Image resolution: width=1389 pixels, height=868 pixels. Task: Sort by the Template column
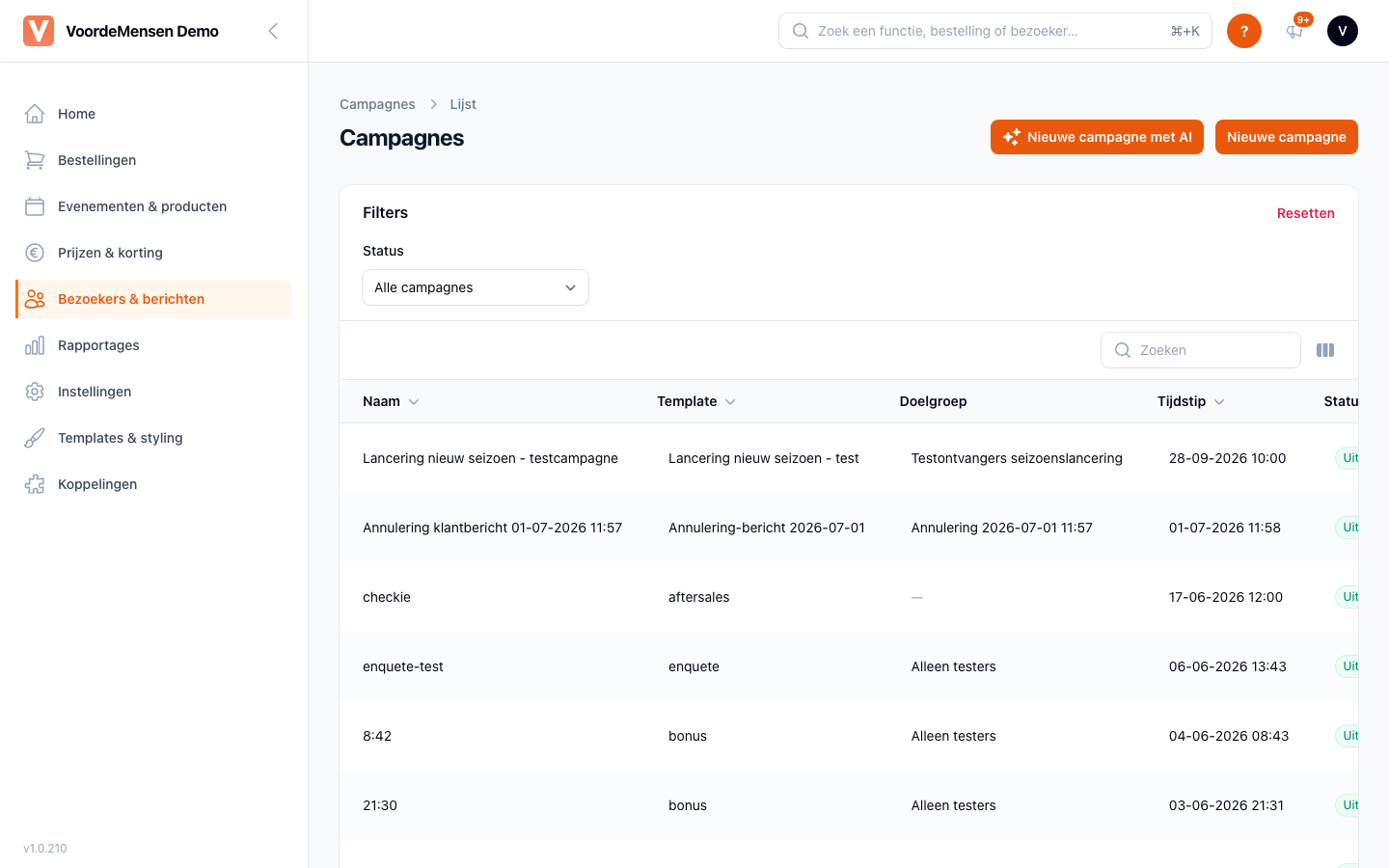click(x=695, y=401)
